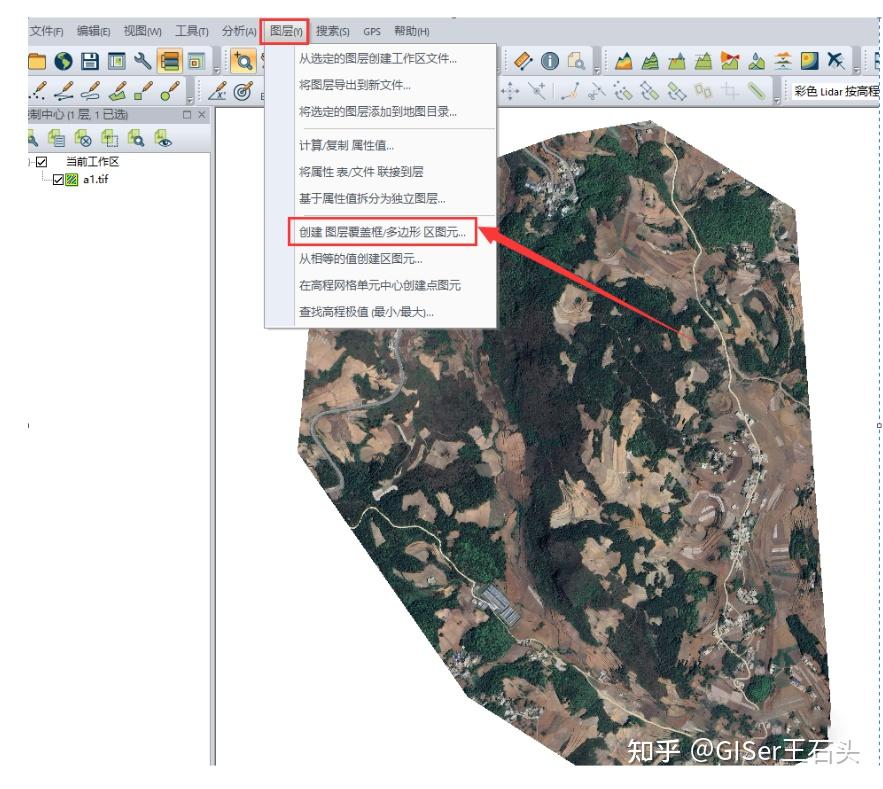Viewport: 883px width, 789px height.
Task: Toggle the 当前工作区 checkbox
Action: coord(39,162)
